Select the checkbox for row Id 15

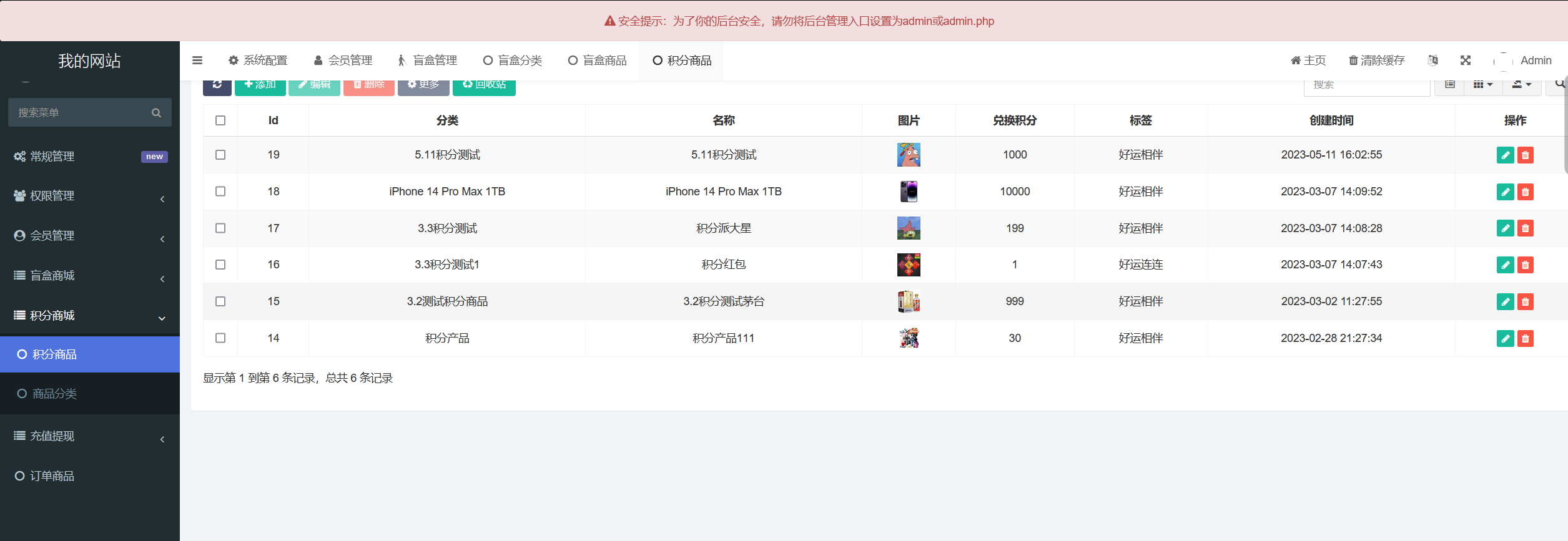click(220, 301)
